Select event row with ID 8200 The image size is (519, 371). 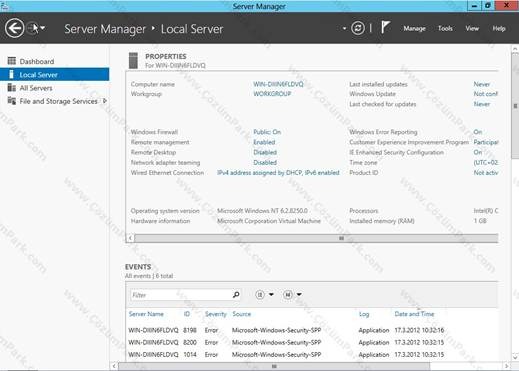pyautogui.click(x=312, y=342)
